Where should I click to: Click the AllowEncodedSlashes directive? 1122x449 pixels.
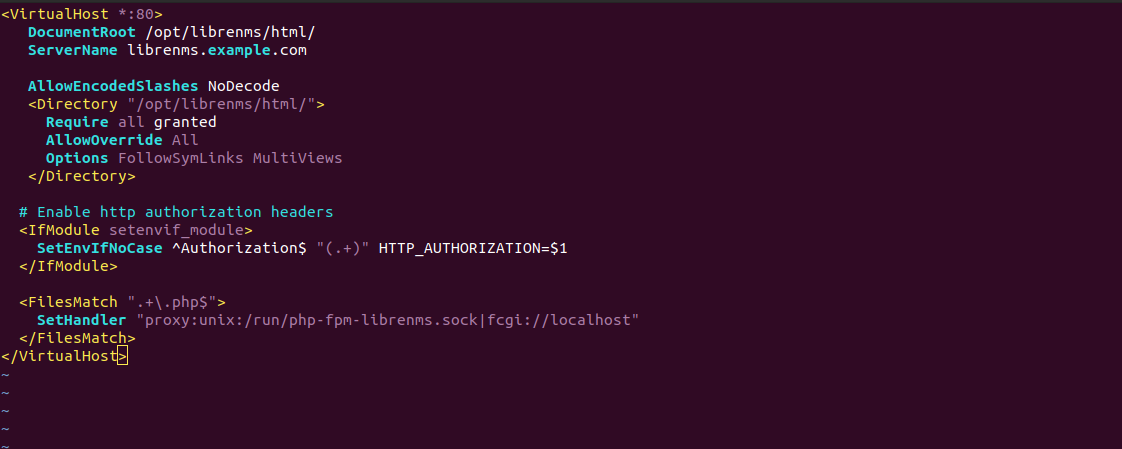coord(113,86)
